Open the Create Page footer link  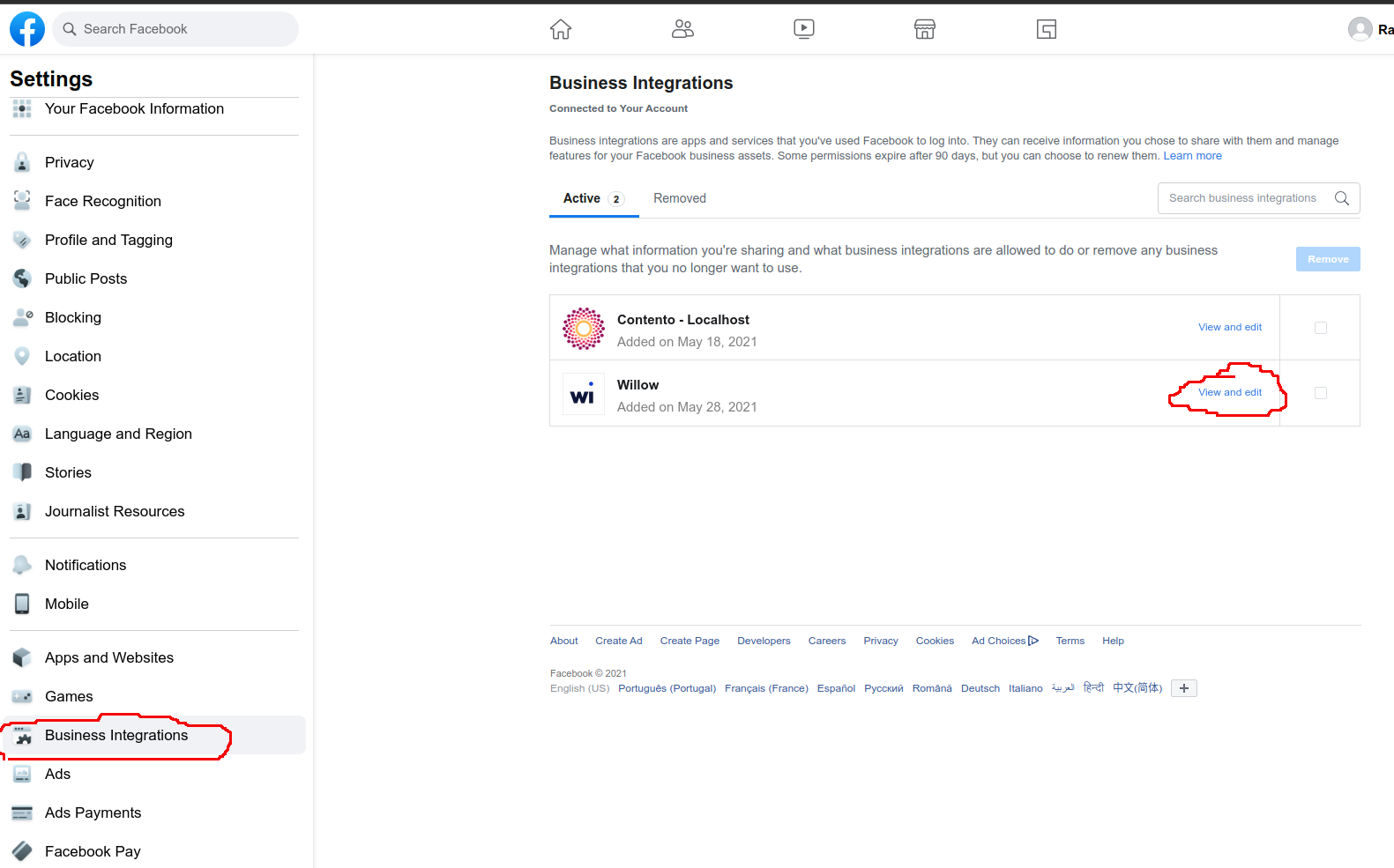690,641
